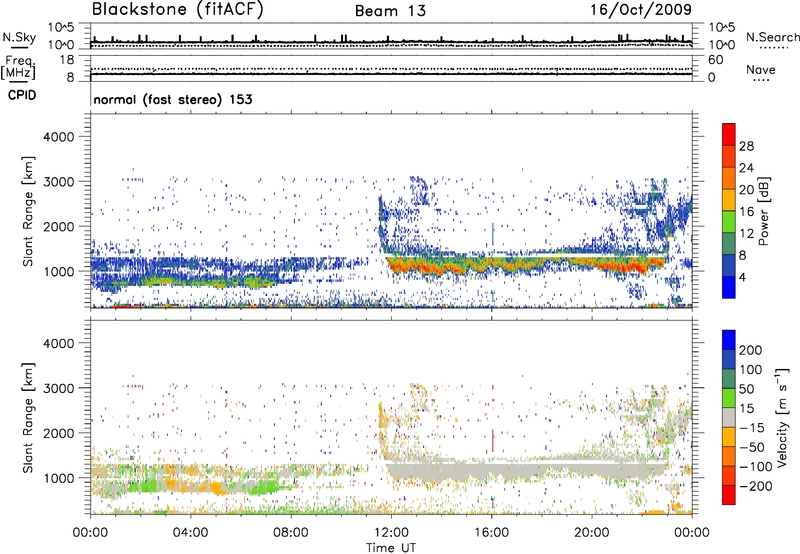The height and width of the screenshot is (554, 800).
Task: Click the '04:00' time axis tick label
Action: point(190,533)
